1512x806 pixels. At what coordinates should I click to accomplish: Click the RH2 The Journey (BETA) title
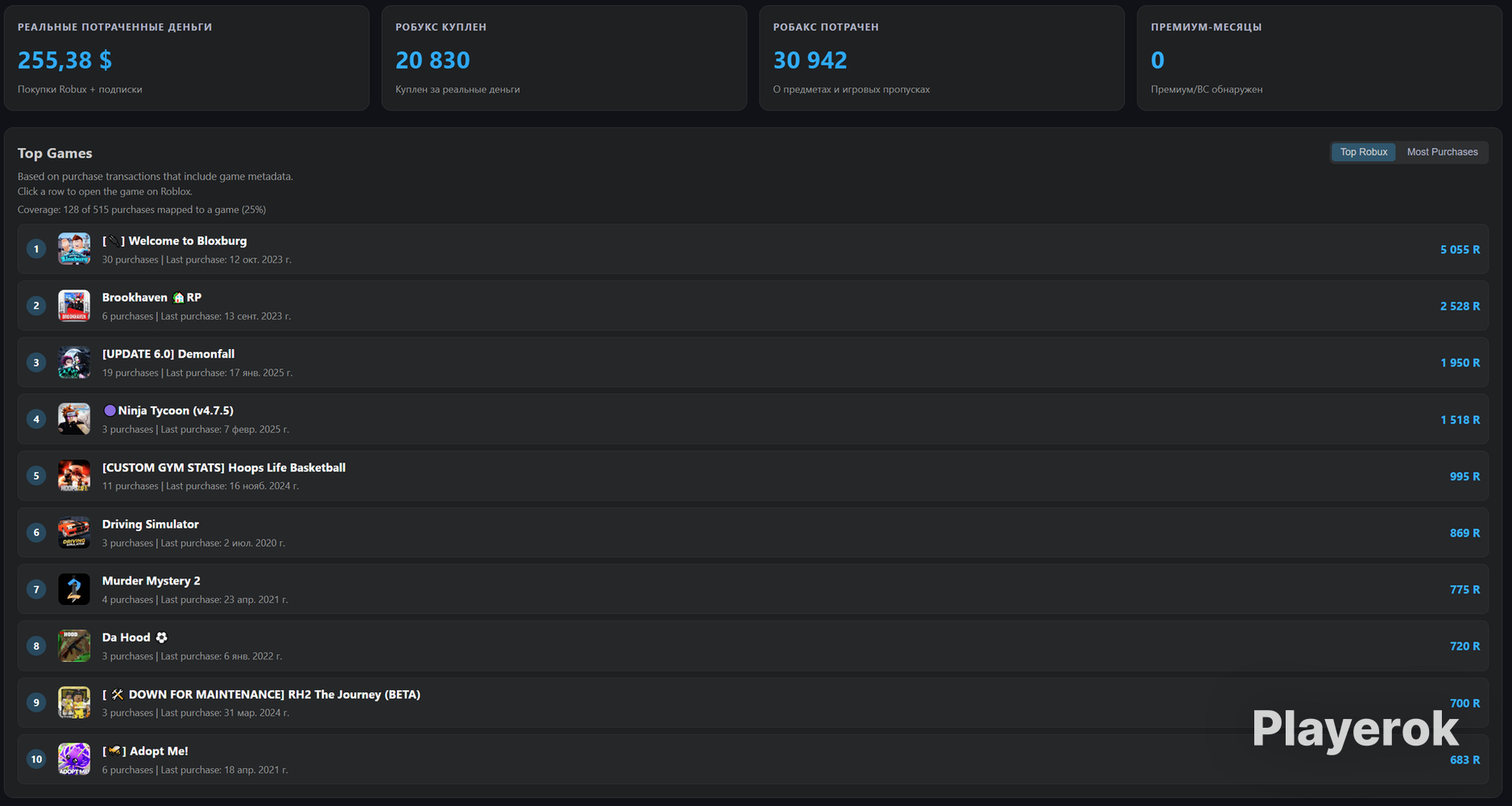click(261, 694)
